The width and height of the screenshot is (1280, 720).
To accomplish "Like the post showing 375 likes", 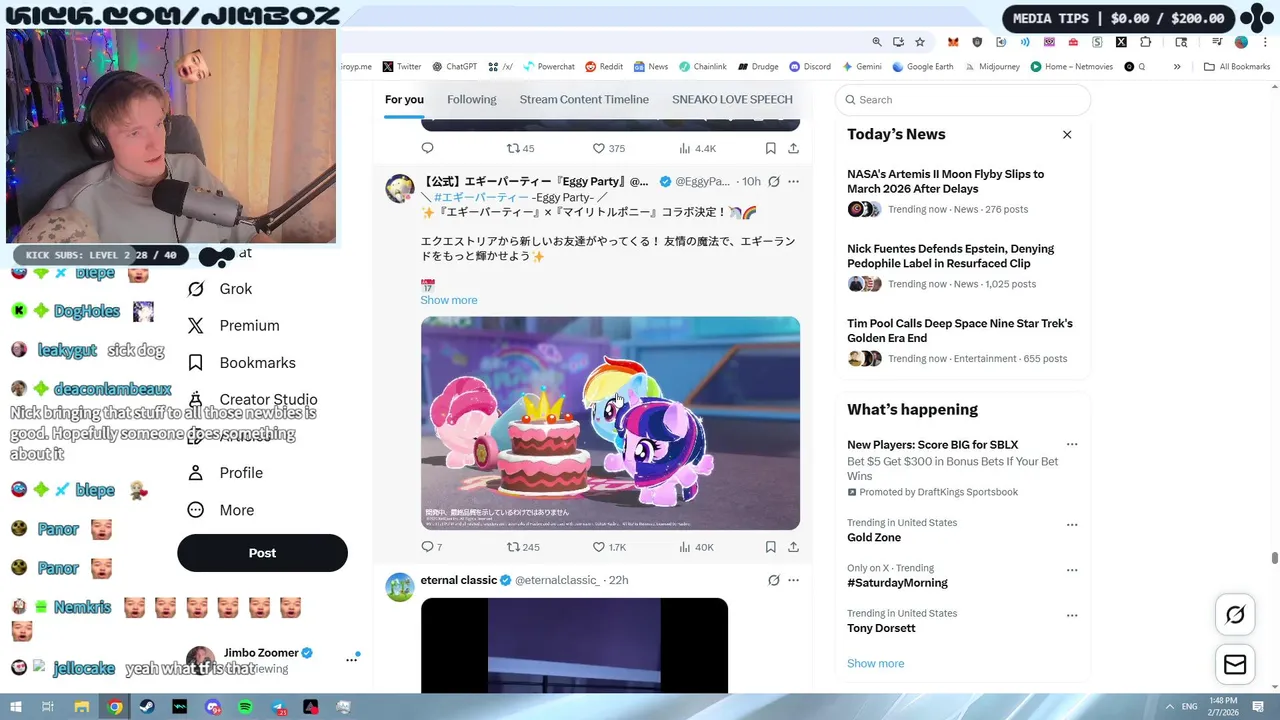I will coord(608,148).
